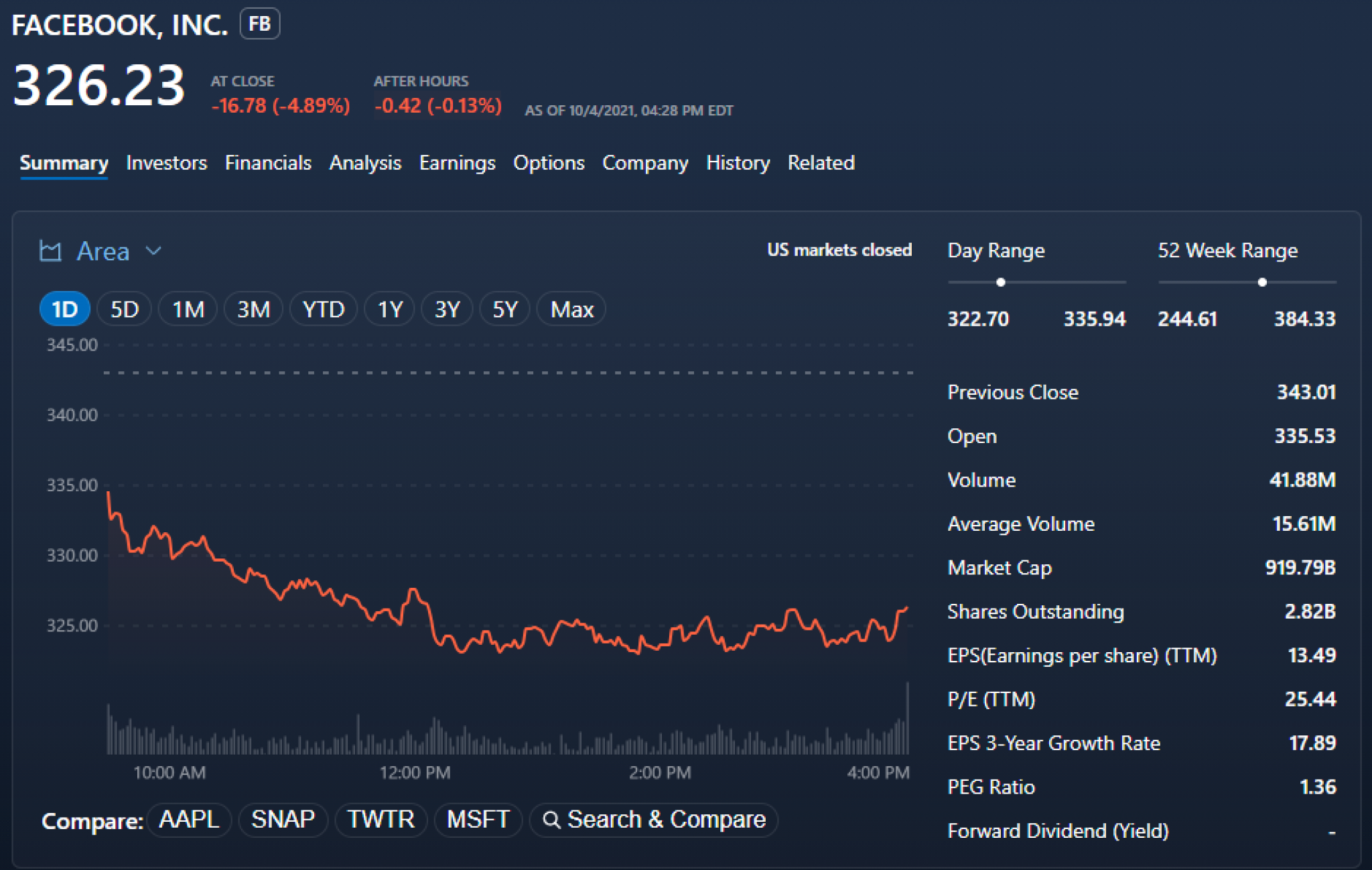Click the FB ticker symbol badge
1372x870 pixels.
pos(259,24)
